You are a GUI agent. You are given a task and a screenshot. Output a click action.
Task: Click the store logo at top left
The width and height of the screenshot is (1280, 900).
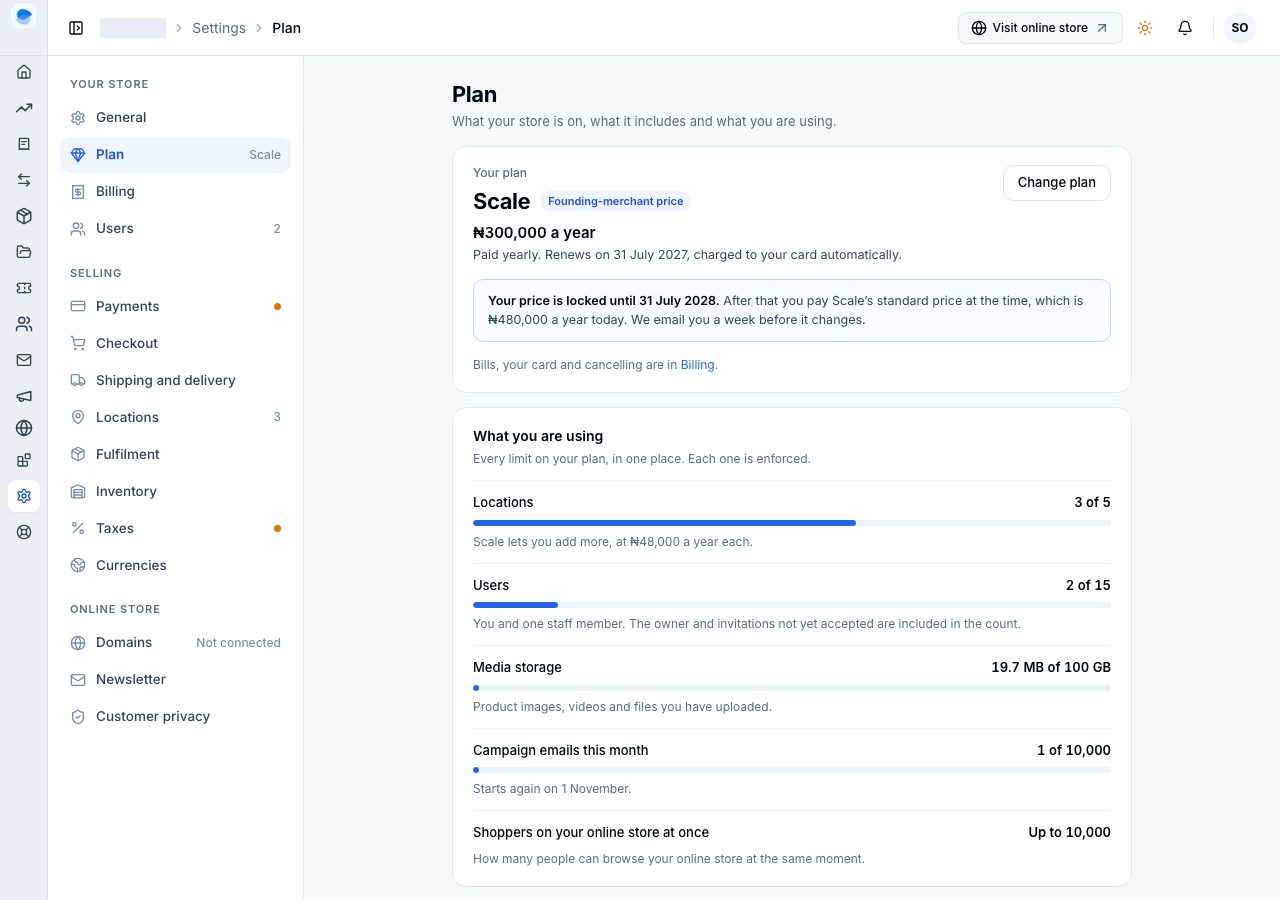pyautogui.click(x=24, y=16)
